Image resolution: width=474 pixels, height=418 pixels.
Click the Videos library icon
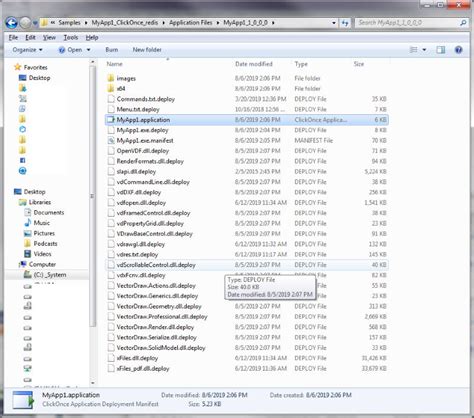(x=28, y=254)
